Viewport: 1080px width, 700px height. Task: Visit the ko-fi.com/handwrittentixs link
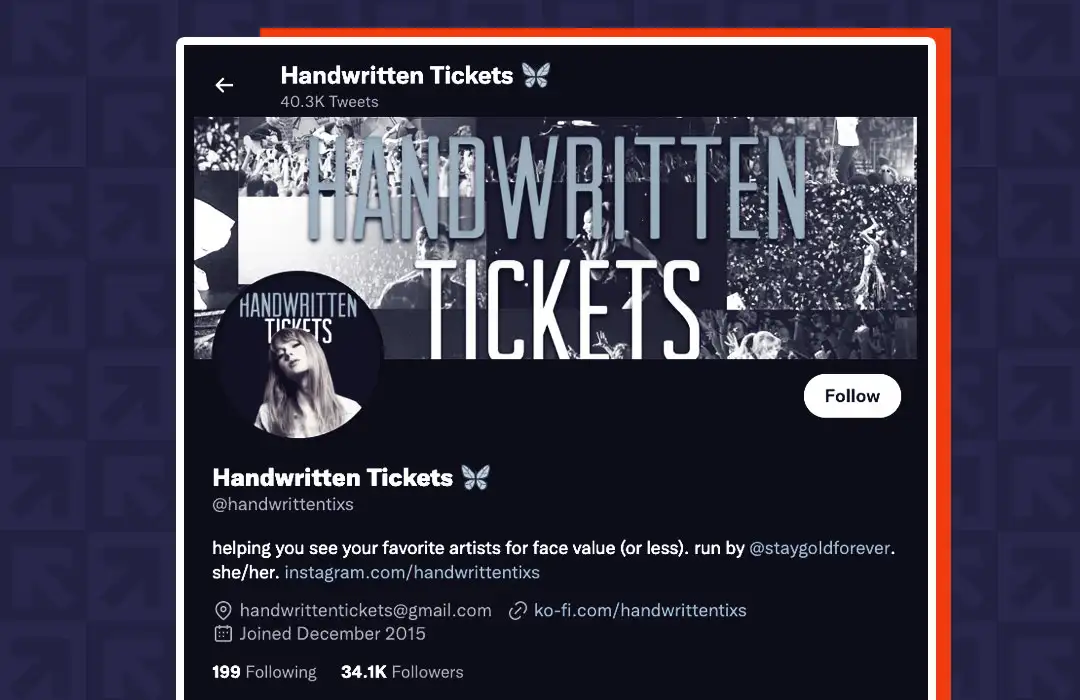[640, 610]
